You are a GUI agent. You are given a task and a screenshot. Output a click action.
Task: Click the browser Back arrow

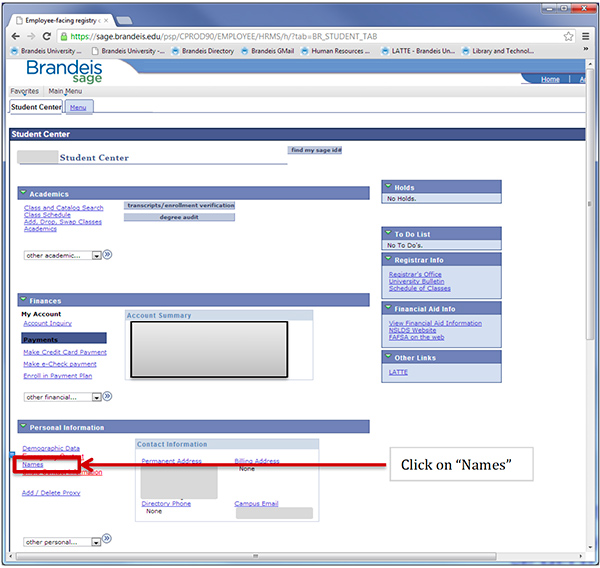(15, 36)
